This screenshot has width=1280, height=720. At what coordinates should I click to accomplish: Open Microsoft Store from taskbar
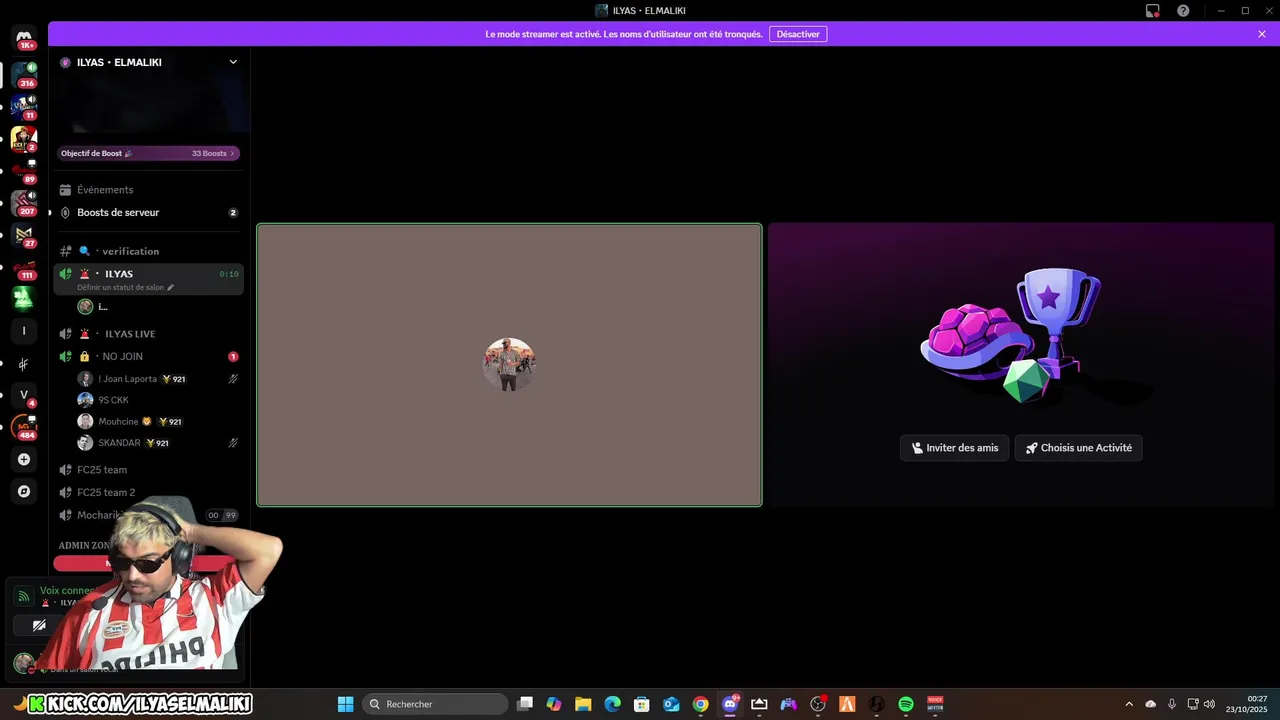pyautogui.click(x=642, y=704)
